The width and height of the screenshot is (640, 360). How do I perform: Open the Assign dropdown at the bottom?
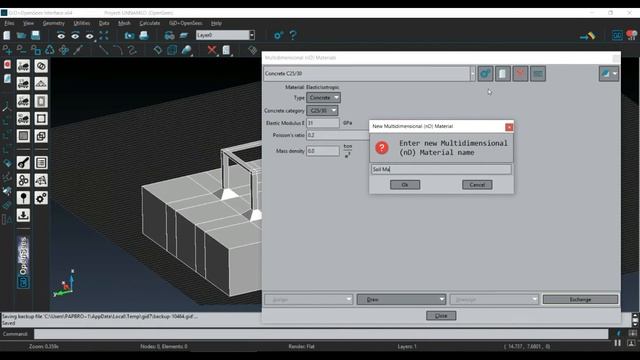coord(308,300)
